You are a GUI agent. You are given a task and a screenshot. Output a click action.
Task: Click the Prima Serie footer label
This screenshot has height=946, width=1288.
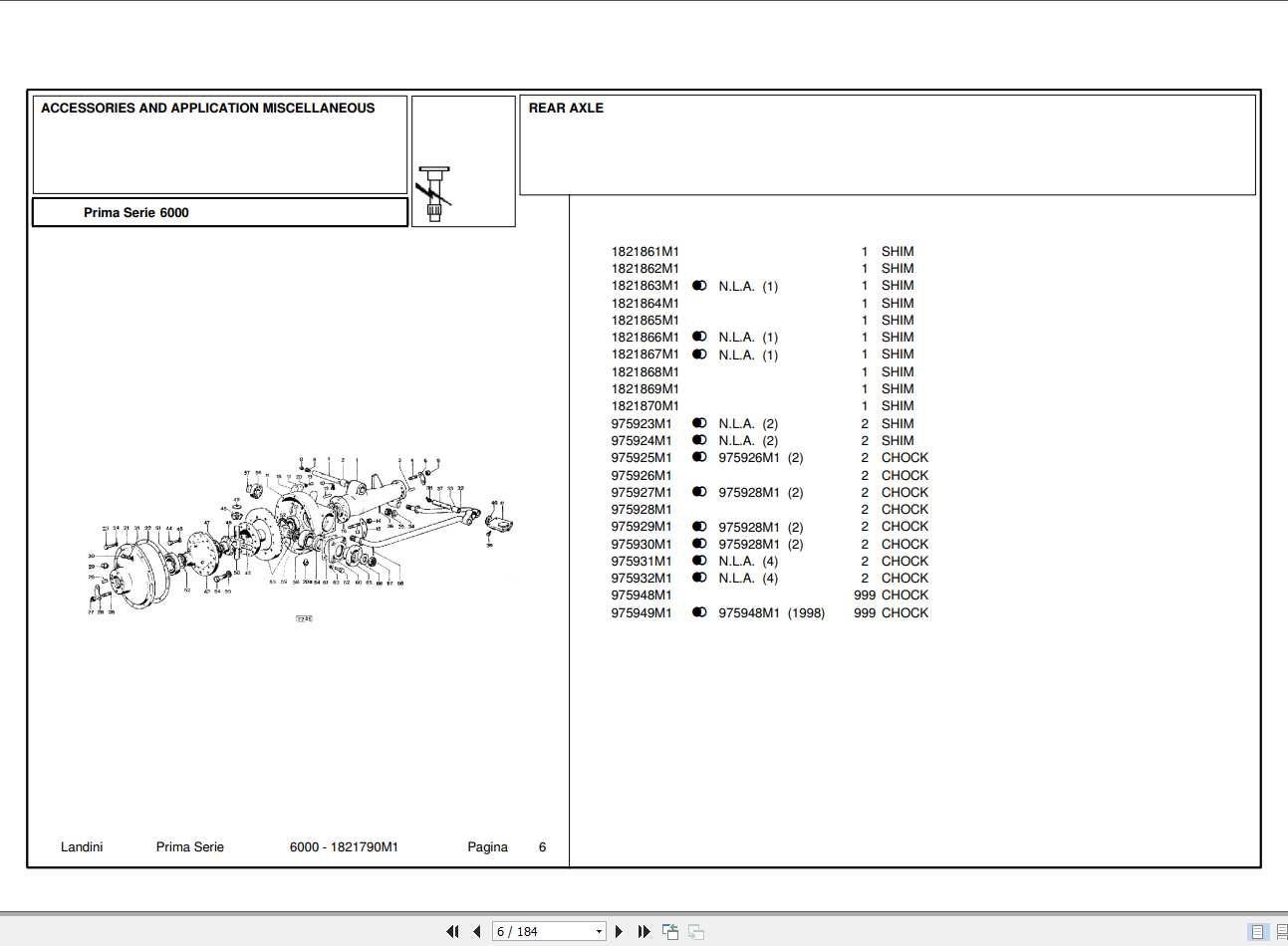pos(190,847)
